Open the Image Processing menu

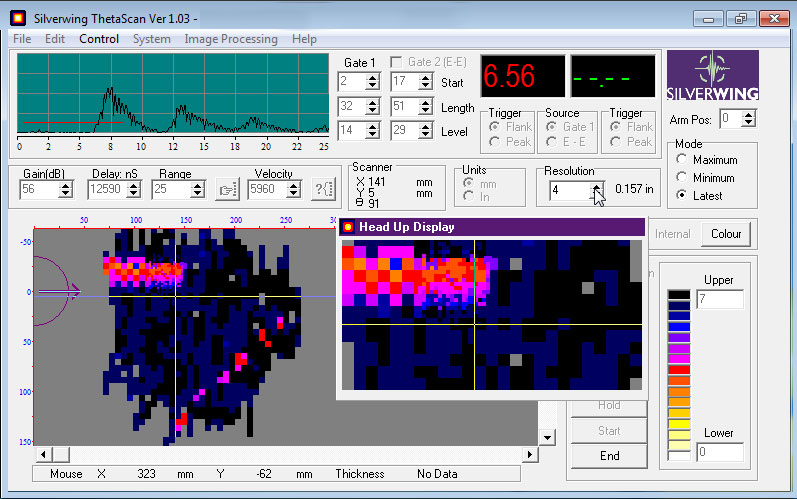[231, 39]
